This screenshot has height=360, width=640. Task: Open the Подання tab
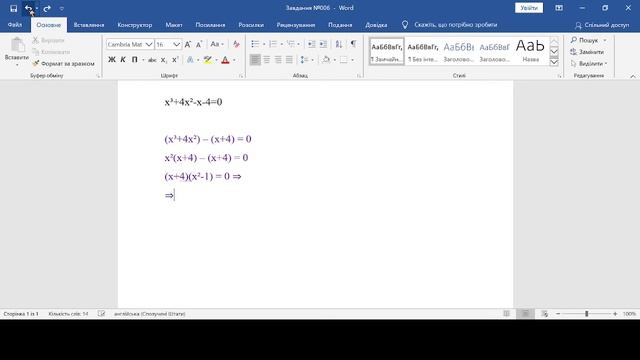point(340,25)
